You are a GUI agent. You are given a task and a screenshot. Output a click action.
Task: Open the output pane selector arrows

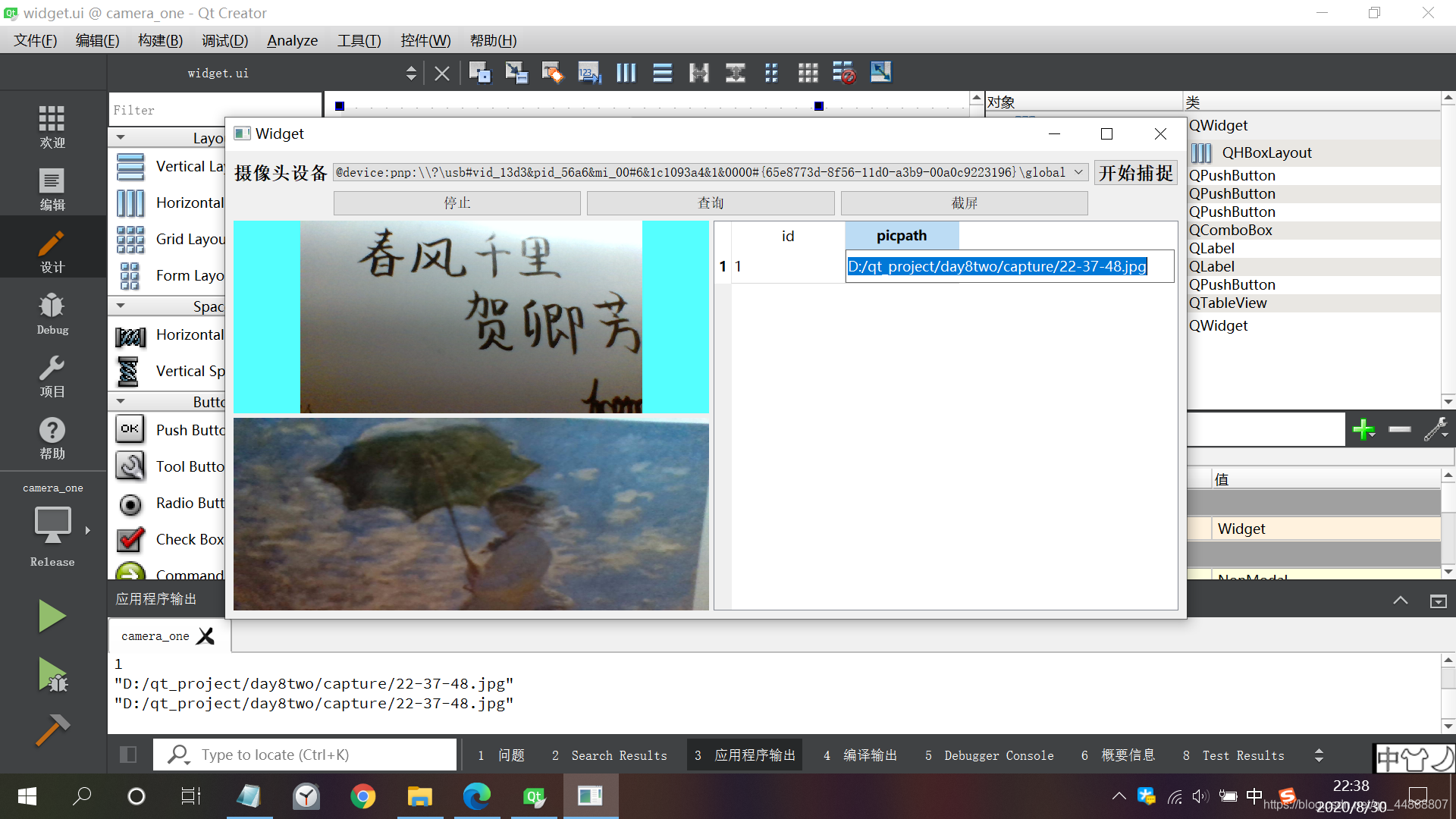coord(1319,755)
